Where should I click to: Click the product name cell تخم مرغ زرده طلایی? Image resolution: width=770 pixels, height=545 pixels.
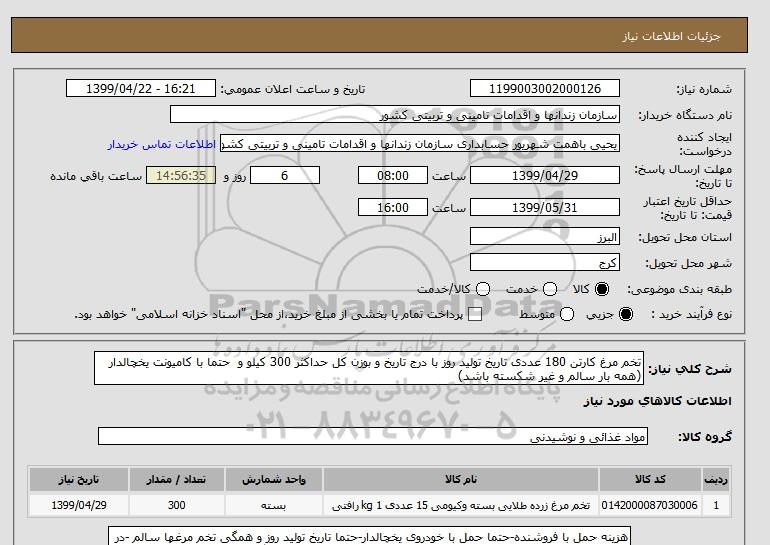click(x=461, y=505)
